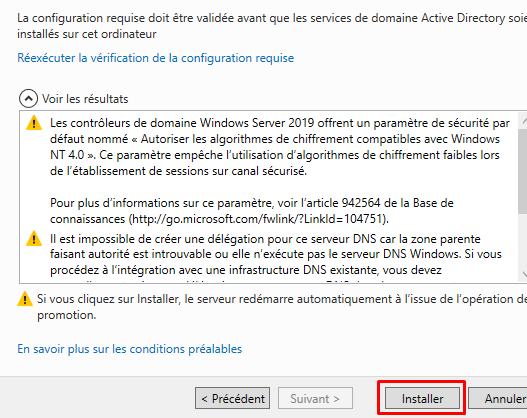Rerun the prerequisite check via Réexécuter link

[156, 58]
